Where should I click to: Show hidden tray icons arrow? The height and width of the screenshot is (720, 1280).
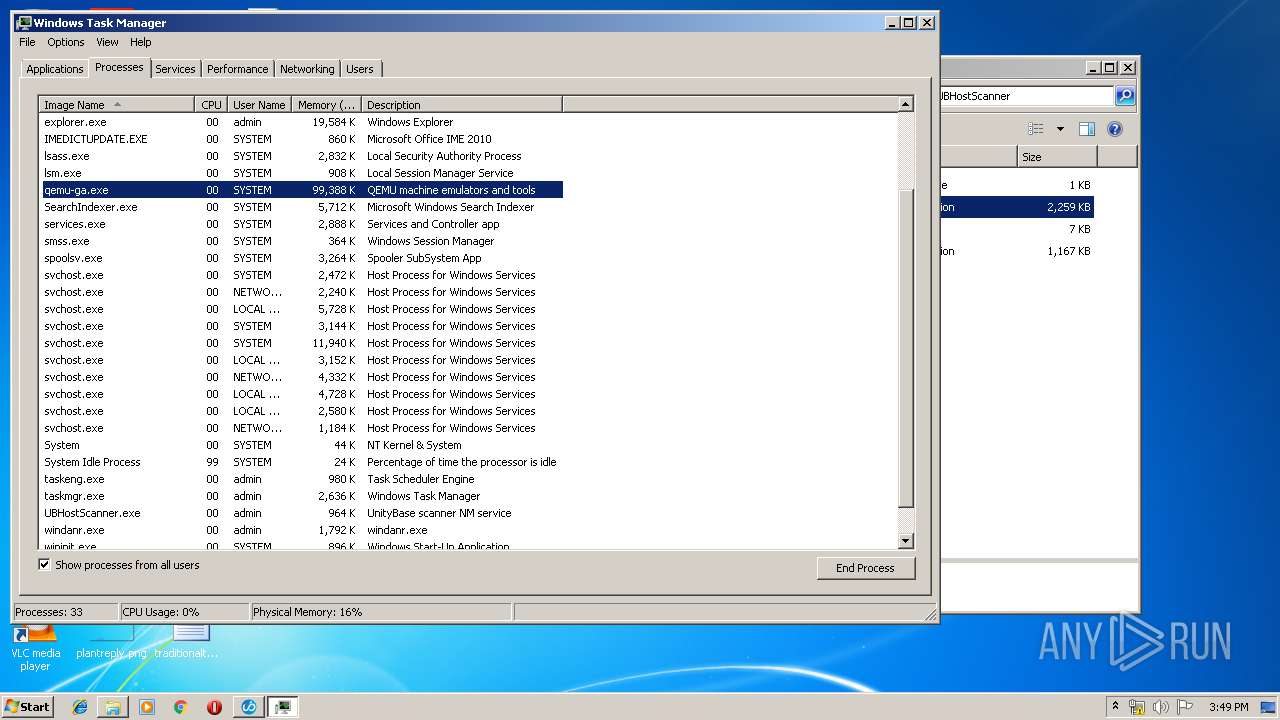[x=1116, y=707]
